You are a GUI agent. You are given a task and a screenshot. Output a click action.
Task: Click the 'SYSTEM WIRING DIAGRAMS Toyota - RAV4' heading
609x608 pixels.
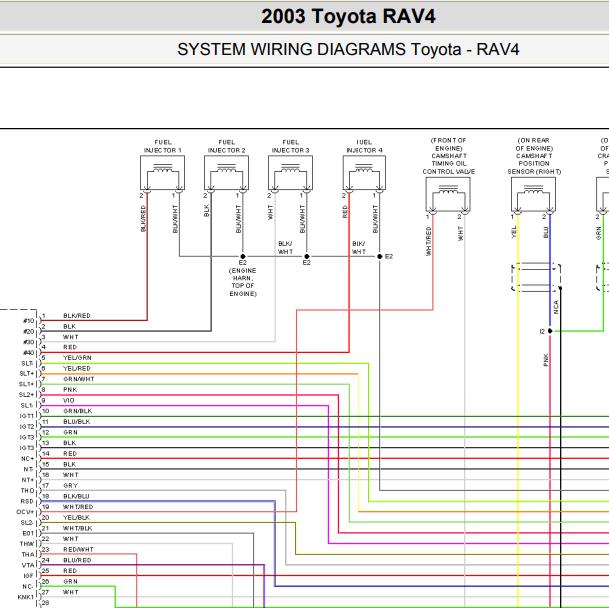click(348, 50)
